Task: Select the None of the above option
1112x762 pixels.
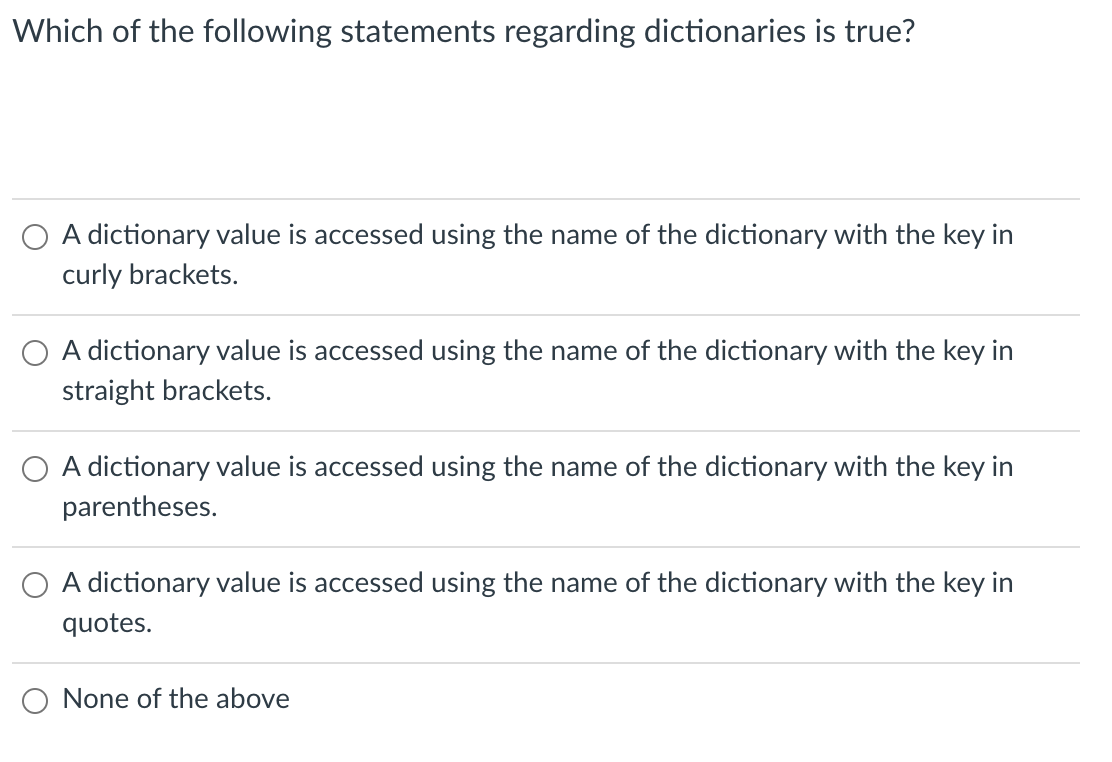Action: (x=35, y=700)
